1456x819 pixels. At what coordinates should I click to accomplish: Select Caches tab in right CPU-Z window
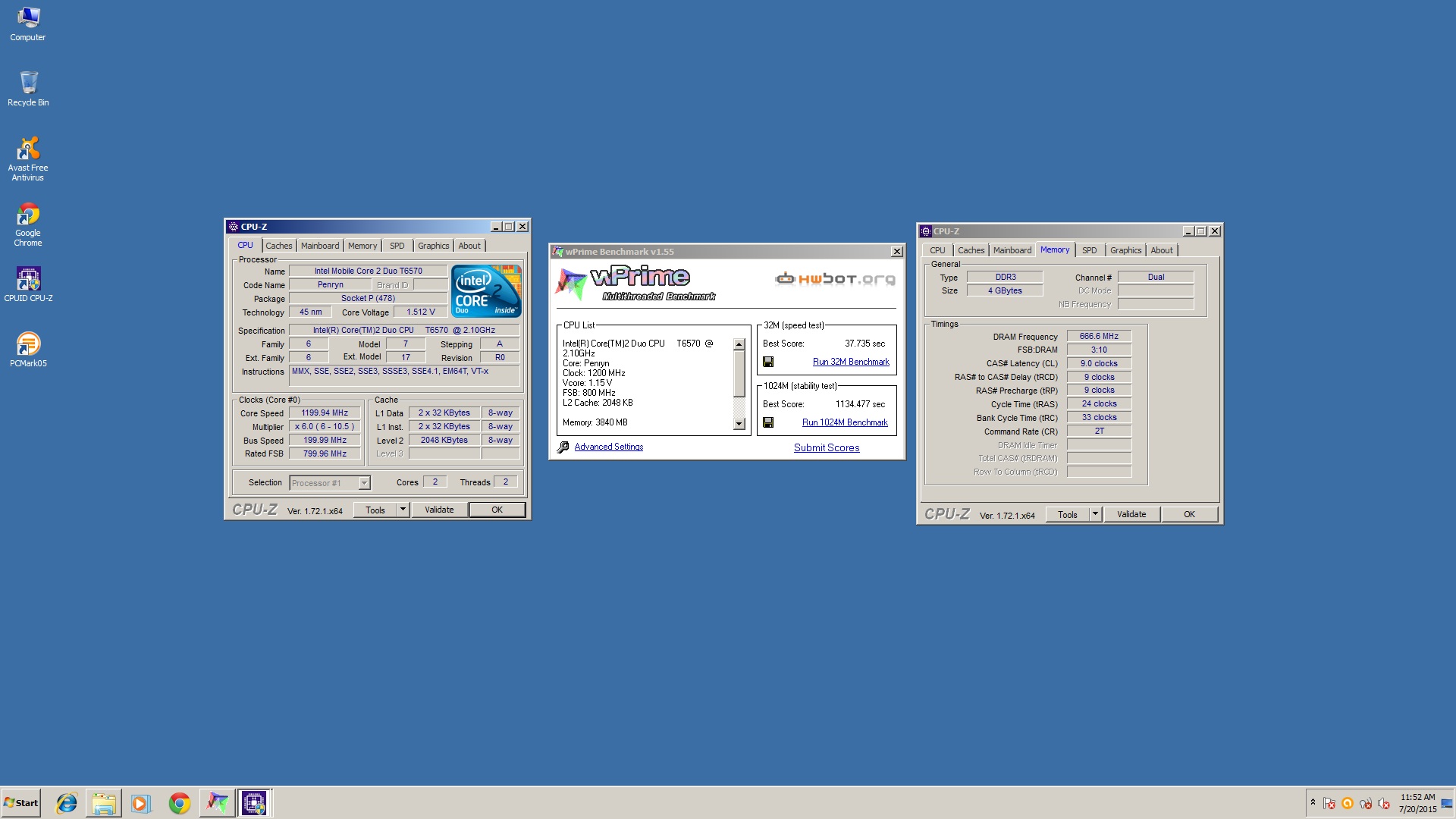click(971, 251)
